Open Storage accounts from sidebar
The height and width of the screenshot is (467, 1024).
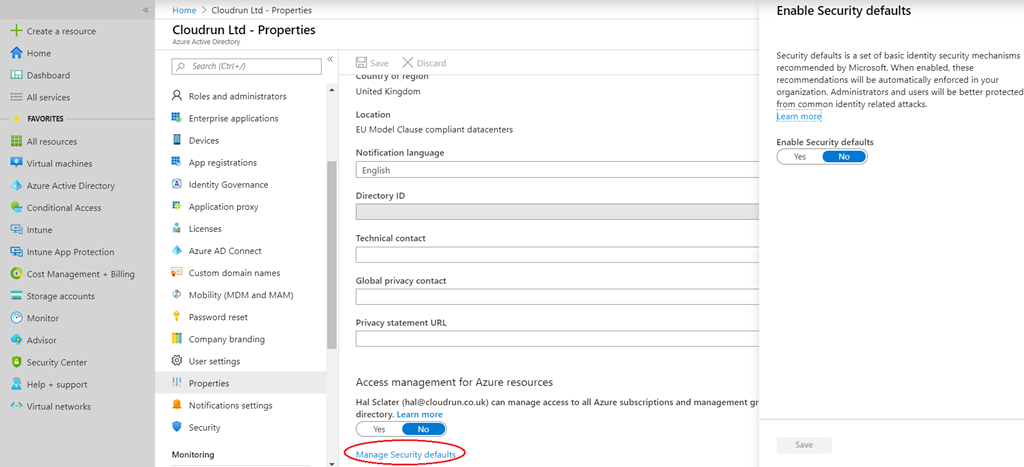point(60,296)
